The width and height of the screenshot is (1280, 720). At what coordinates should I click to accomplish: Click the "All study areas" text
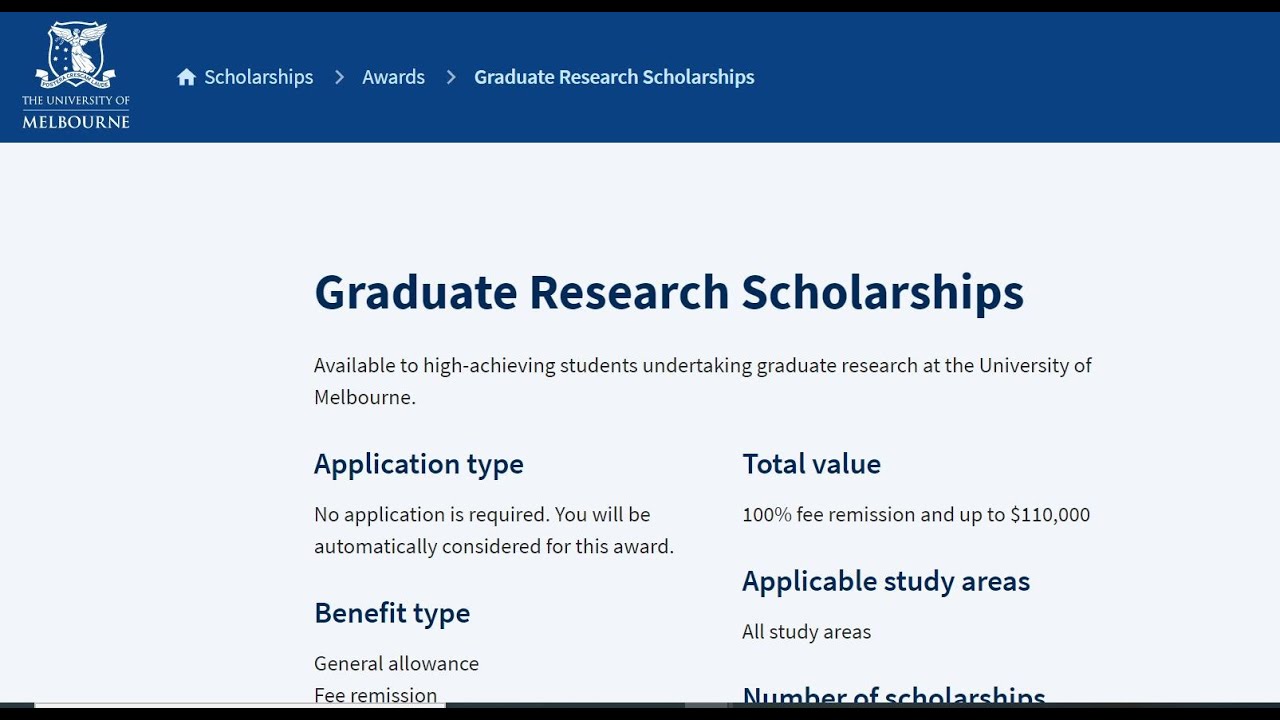pyautogui.click(x=806, y=632)
